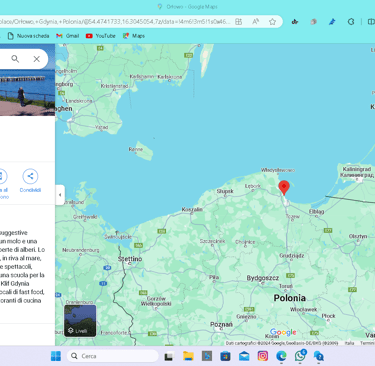The height and width of the screenshot is (366, 375).
Task: Click the Gorzów Wielkopolski label
Action: [156, 301]
